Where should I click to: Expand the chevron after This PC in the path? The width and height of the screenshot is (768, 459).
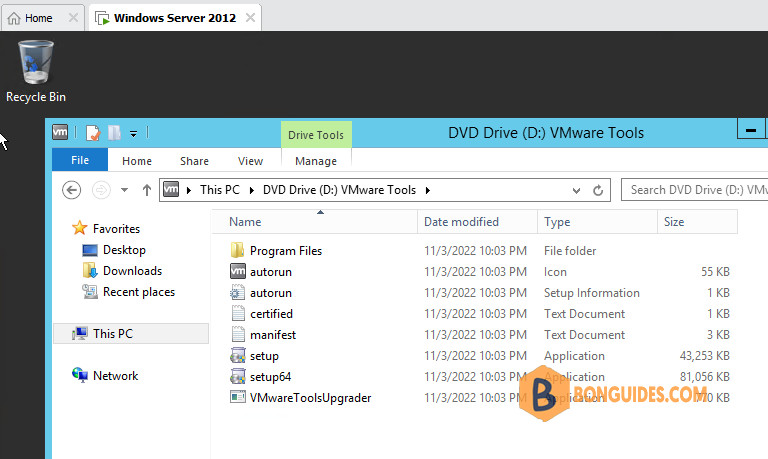coord(252,190)
